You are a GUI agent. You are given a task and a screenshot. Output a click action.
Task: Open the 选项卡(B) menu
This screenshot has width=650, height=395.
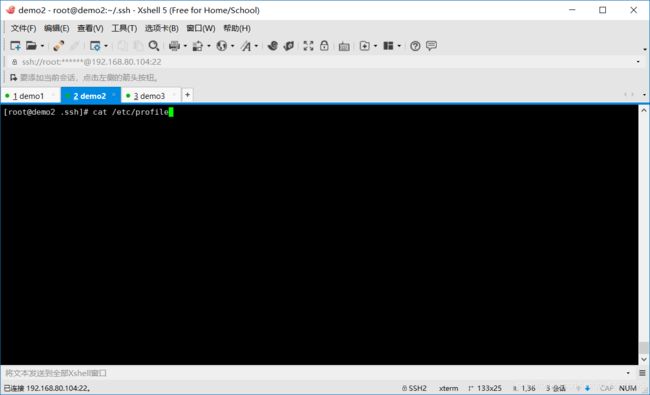(162, 28)
